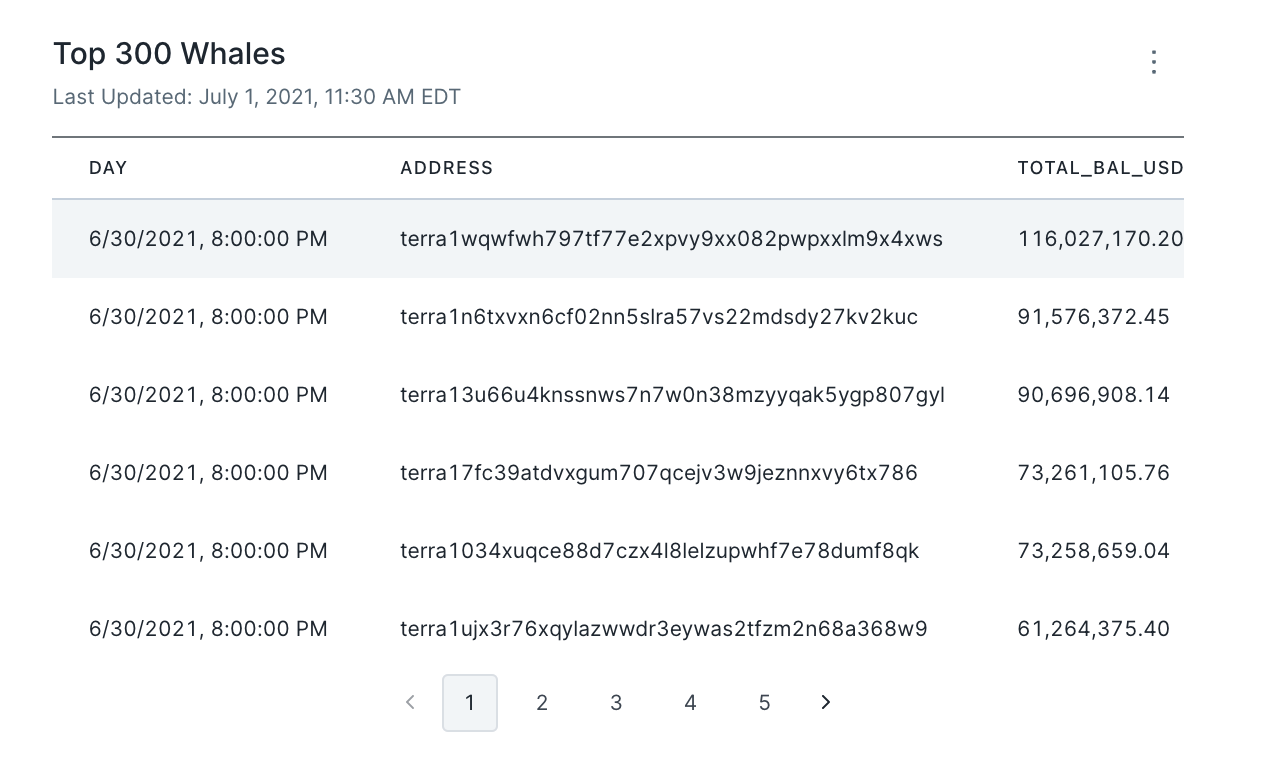Click address terra1n6txvxn6cf02nn5slra57vs22mdsdy27kv2kuc

point(659,317)
